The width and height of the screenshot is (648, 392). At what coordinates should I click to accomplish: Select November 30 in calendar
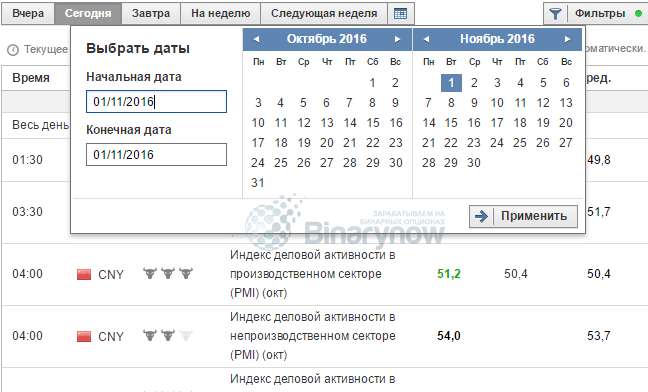[474, 162]
